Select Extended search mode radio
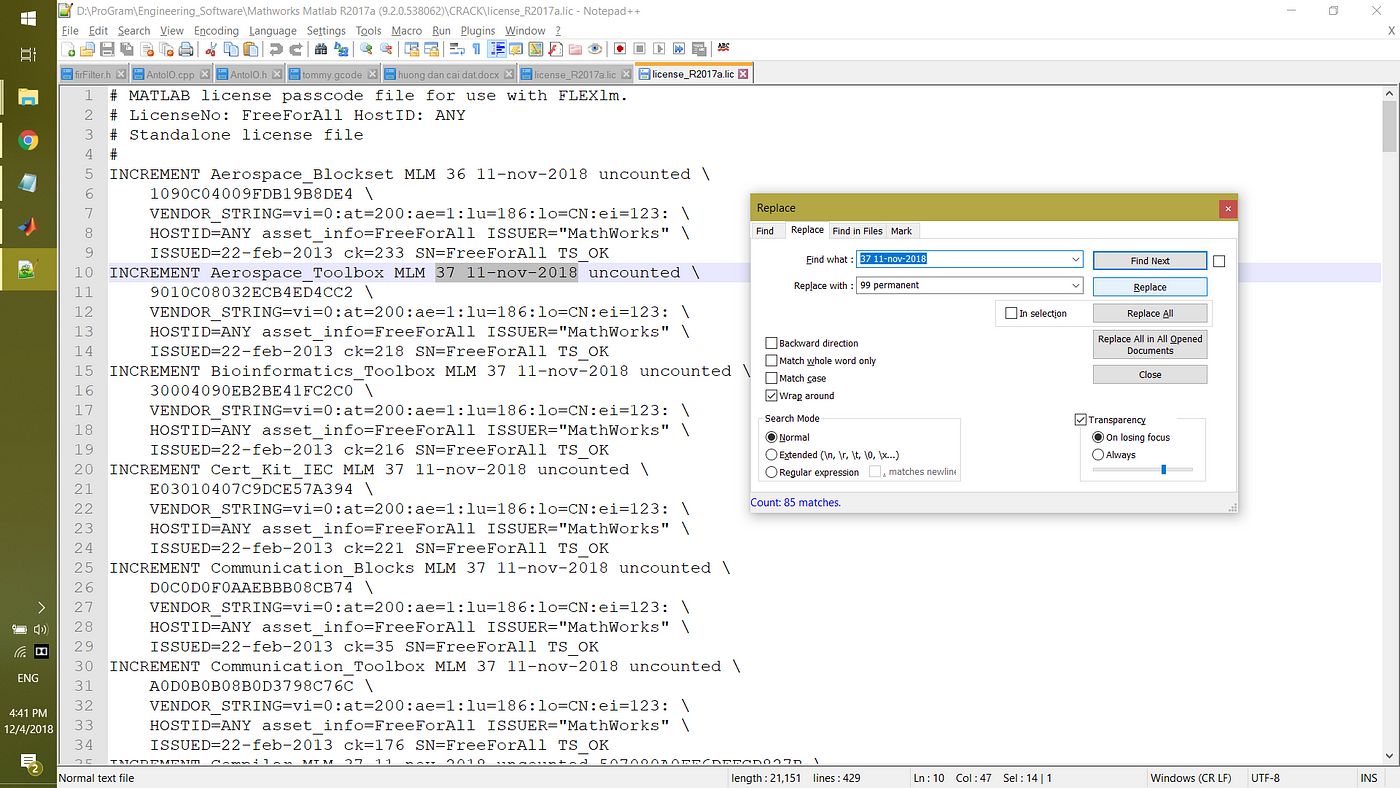The image size is (1400, 788). click(x=771, y=454)
